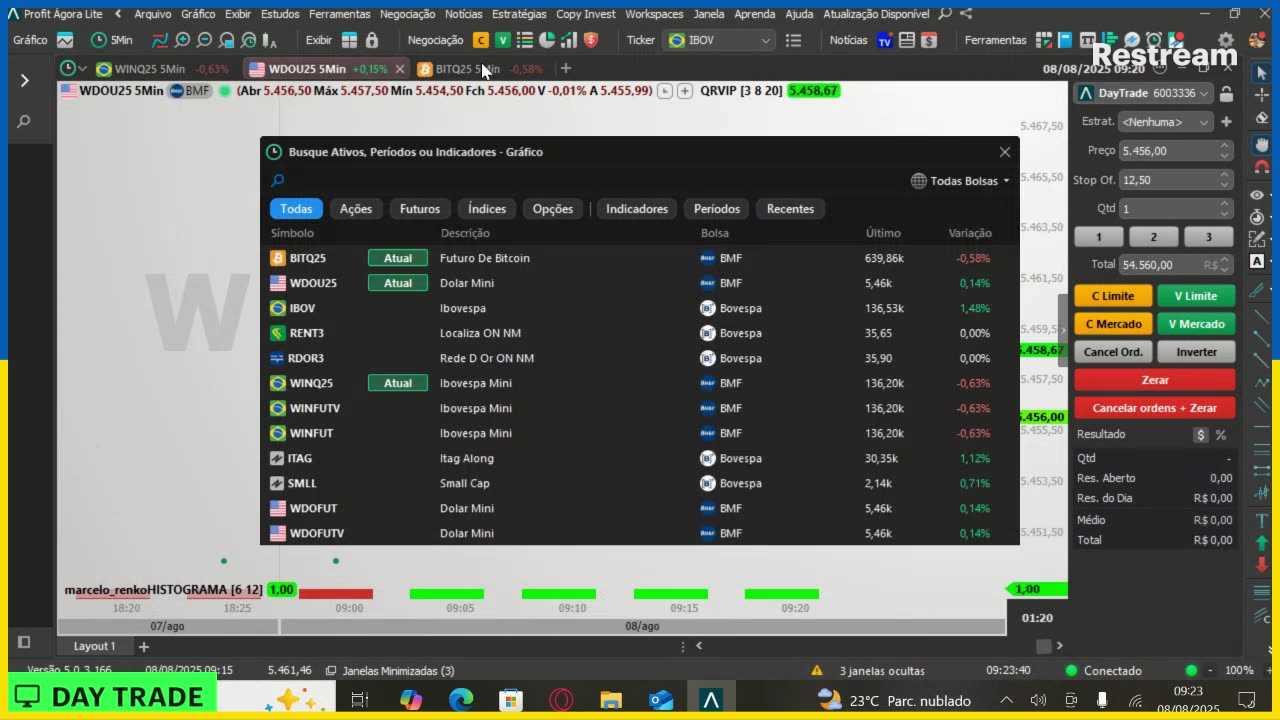Open the 5Min period selector in toolbar

coord(112,40)
